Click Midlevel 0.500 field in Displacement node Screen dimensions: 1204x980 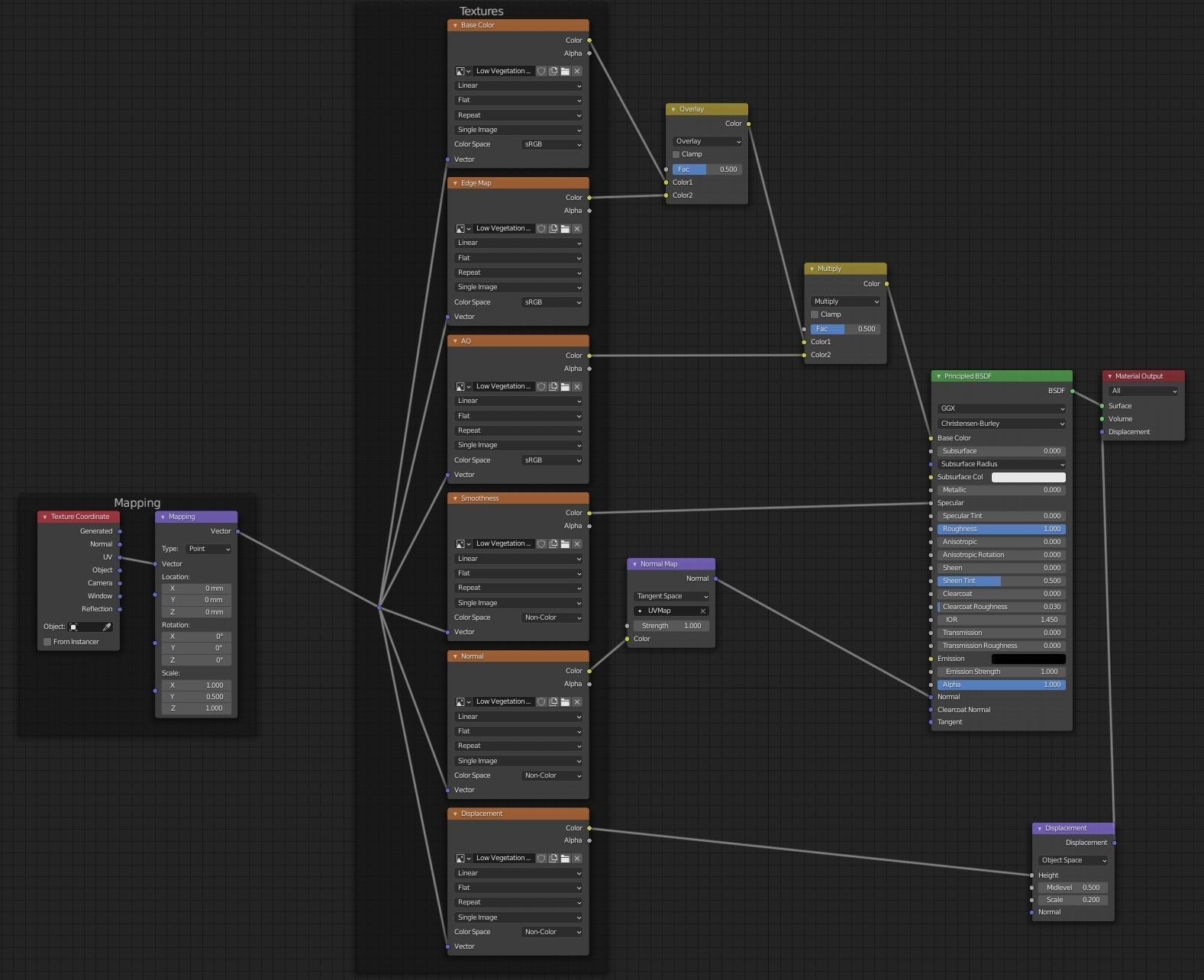click(x=1073, y=888)
